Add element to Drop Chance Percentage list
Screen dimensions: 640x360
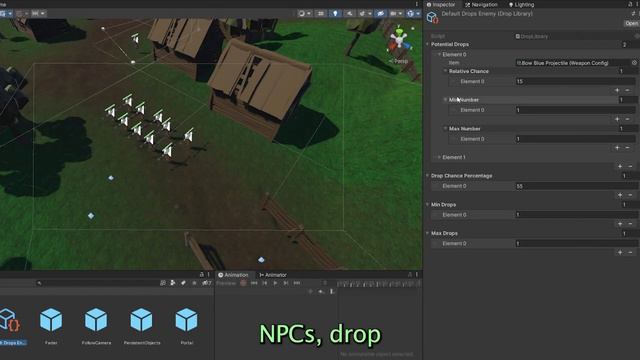pos(620,195)
